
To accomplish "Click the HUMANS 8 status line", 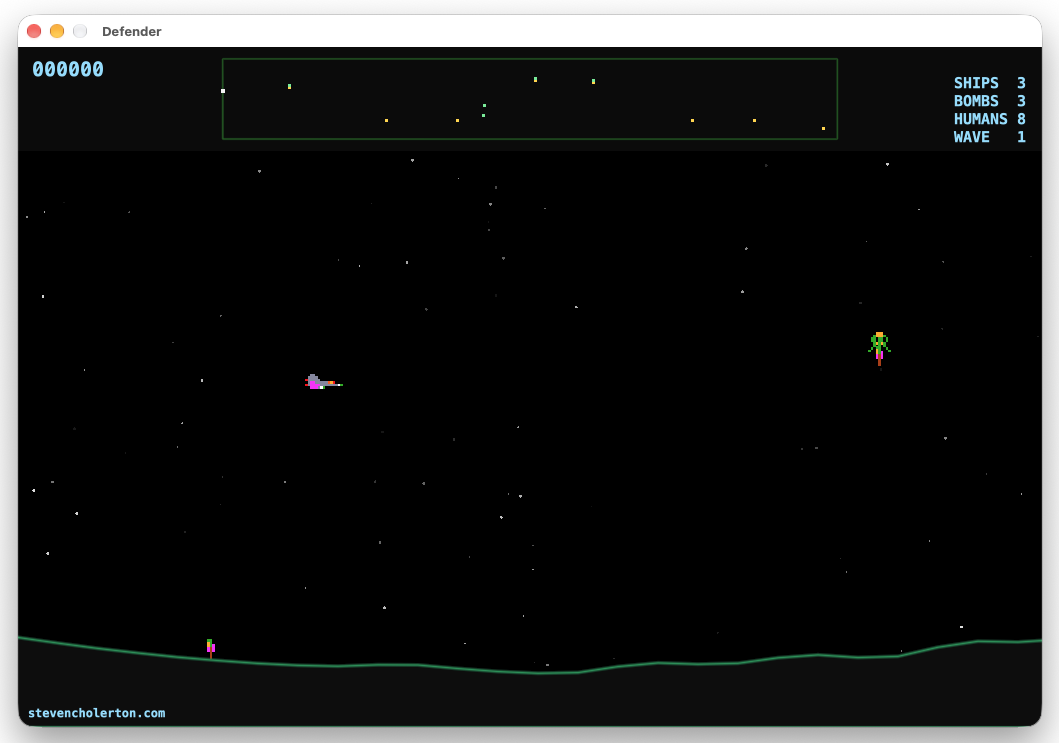I will point(989,119).
